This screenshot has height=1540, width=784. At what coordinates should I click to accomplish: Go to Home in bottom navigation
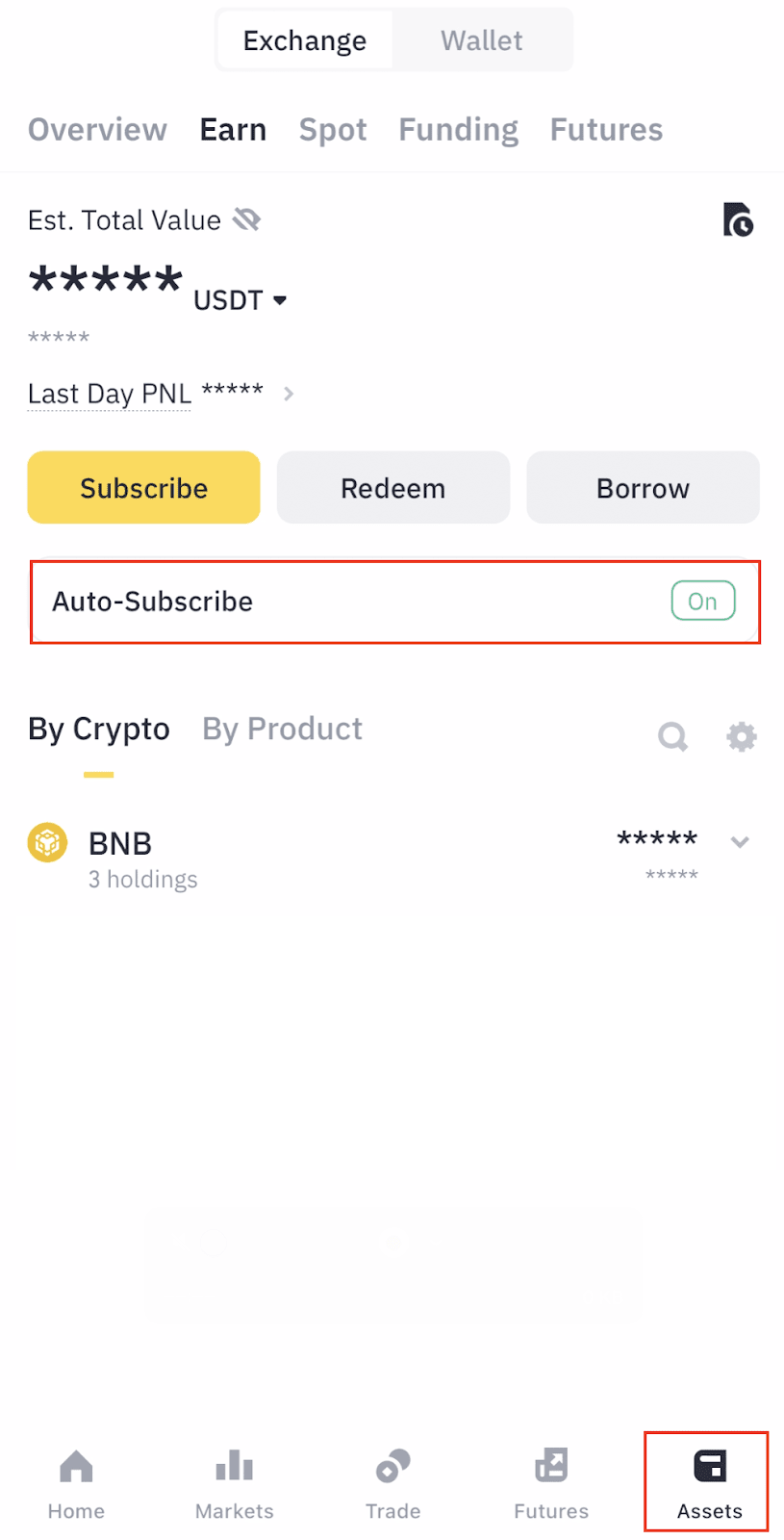coord(76,1484)
